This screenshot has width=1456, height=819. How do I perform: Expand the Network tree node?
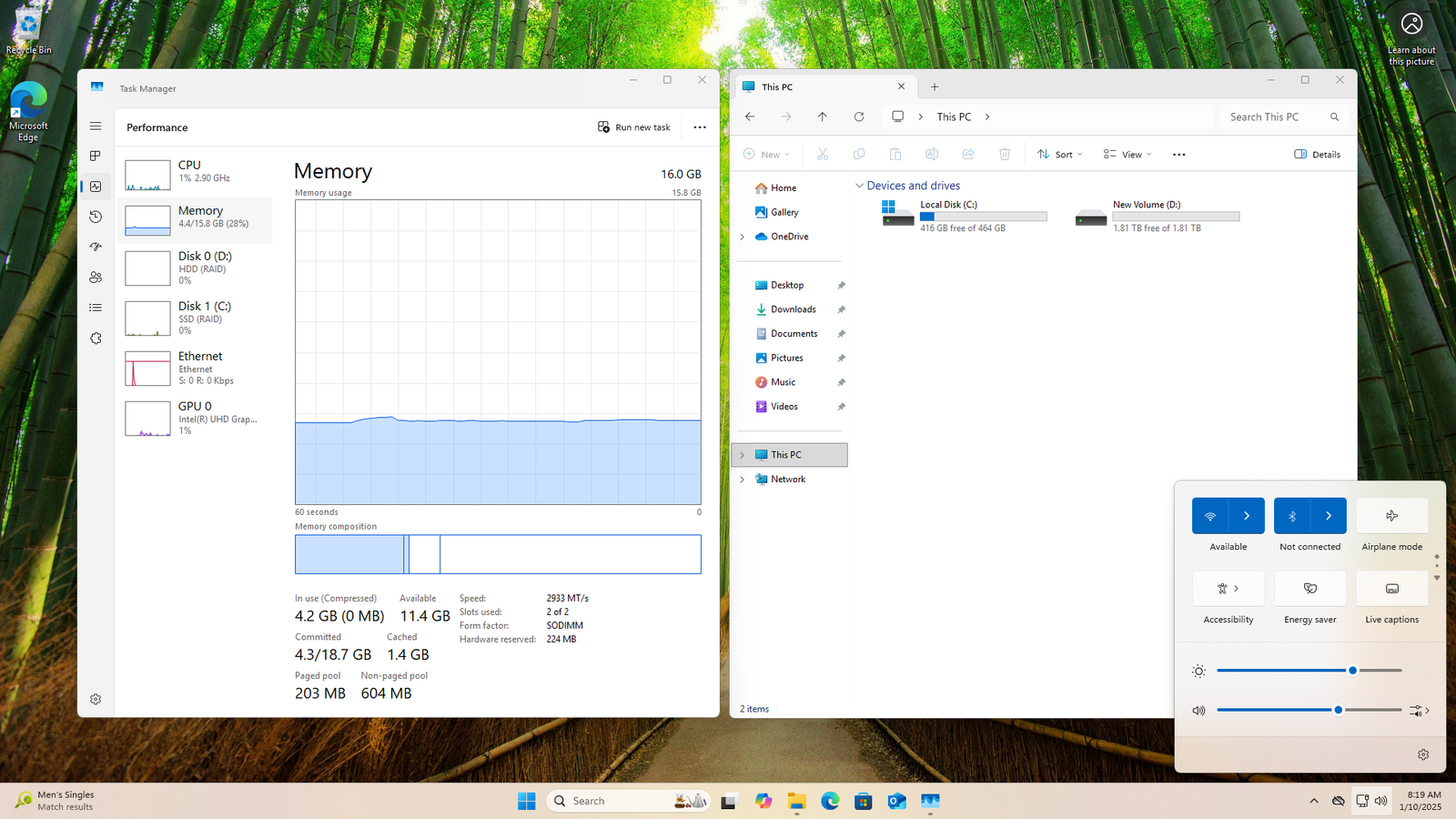click(x=742, y=480)
